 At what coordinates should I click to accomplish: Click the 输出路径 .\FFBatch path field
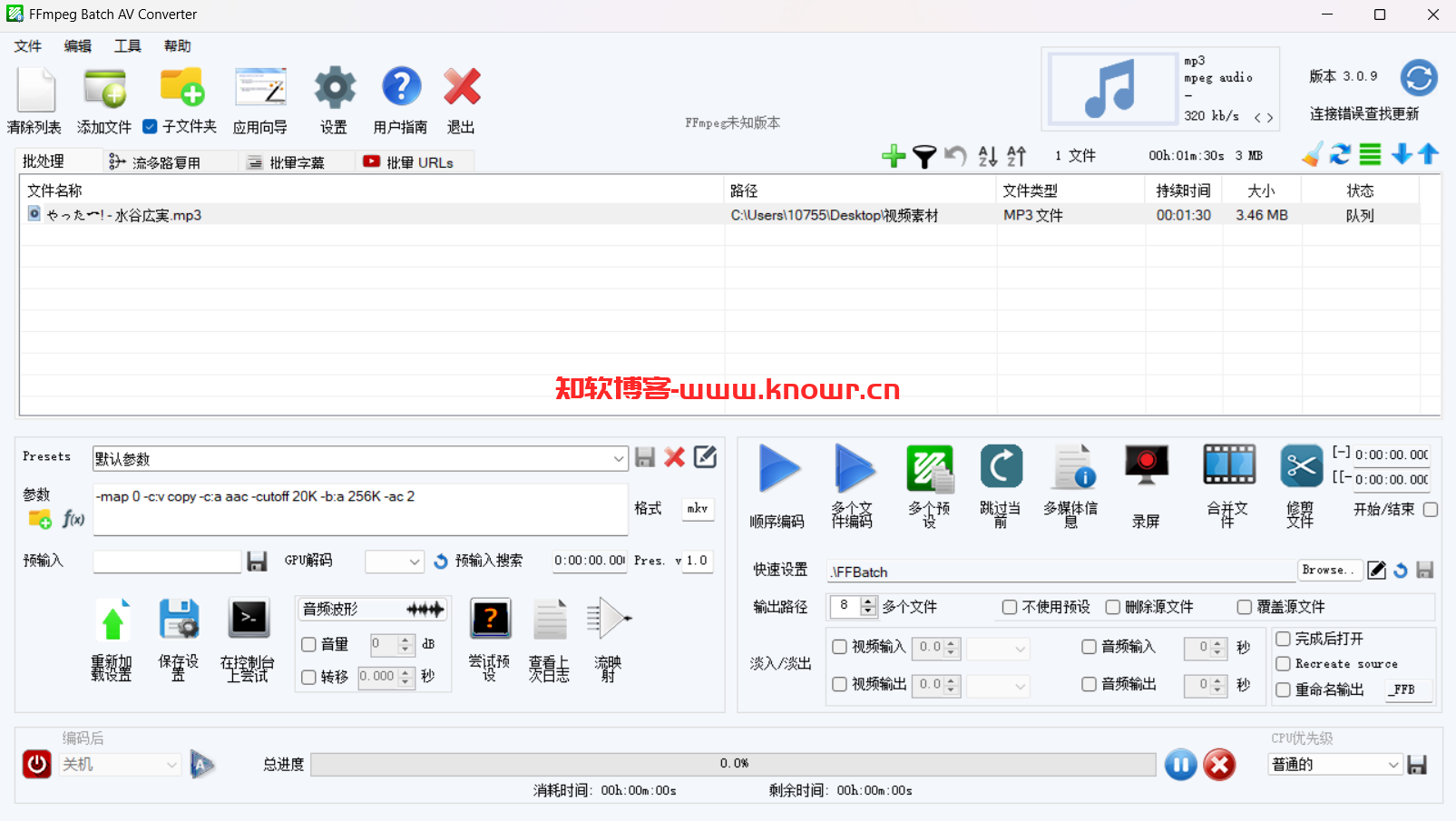pos(1062,572)
